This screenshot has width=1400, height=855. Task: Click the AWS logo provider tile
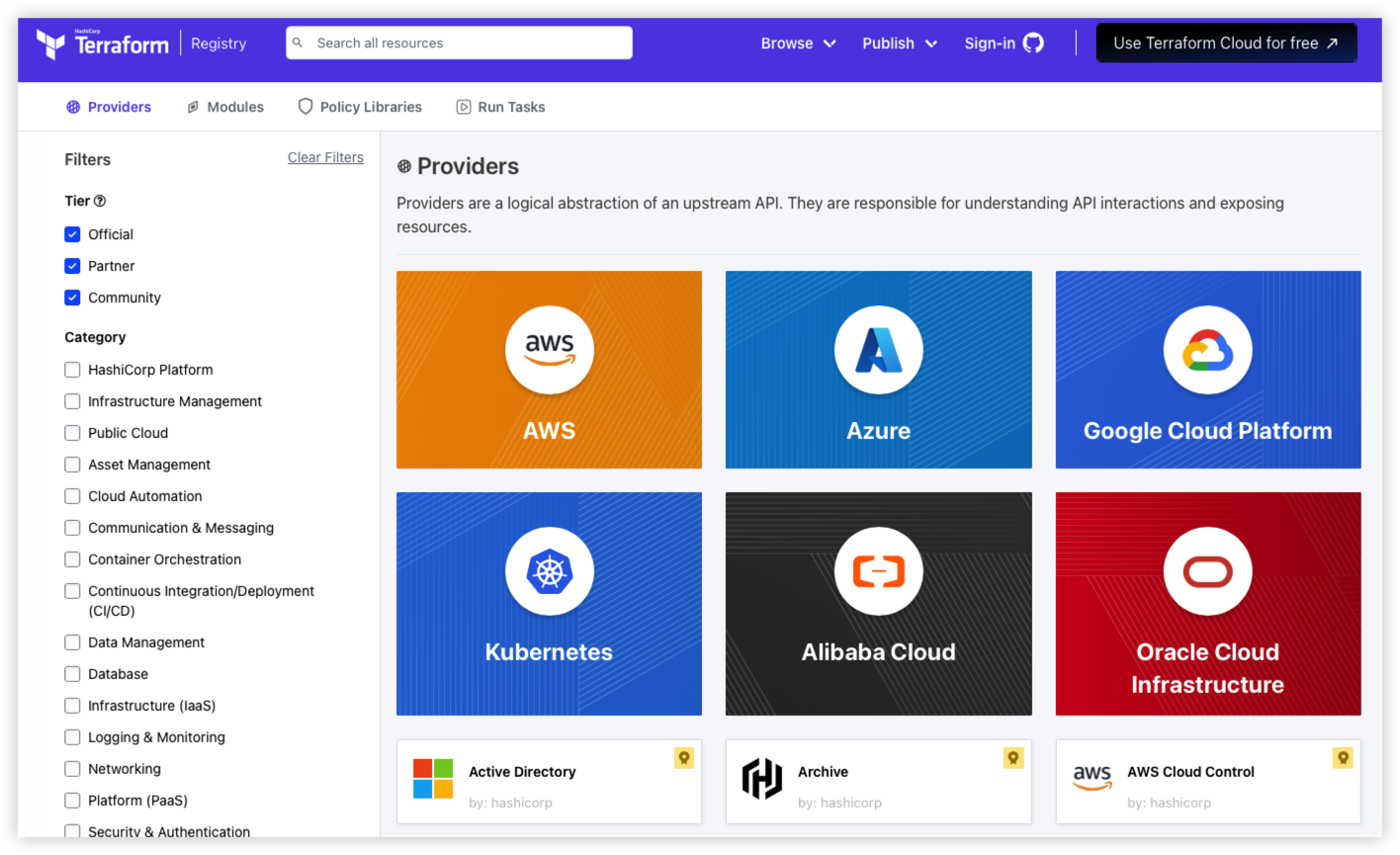549,351
